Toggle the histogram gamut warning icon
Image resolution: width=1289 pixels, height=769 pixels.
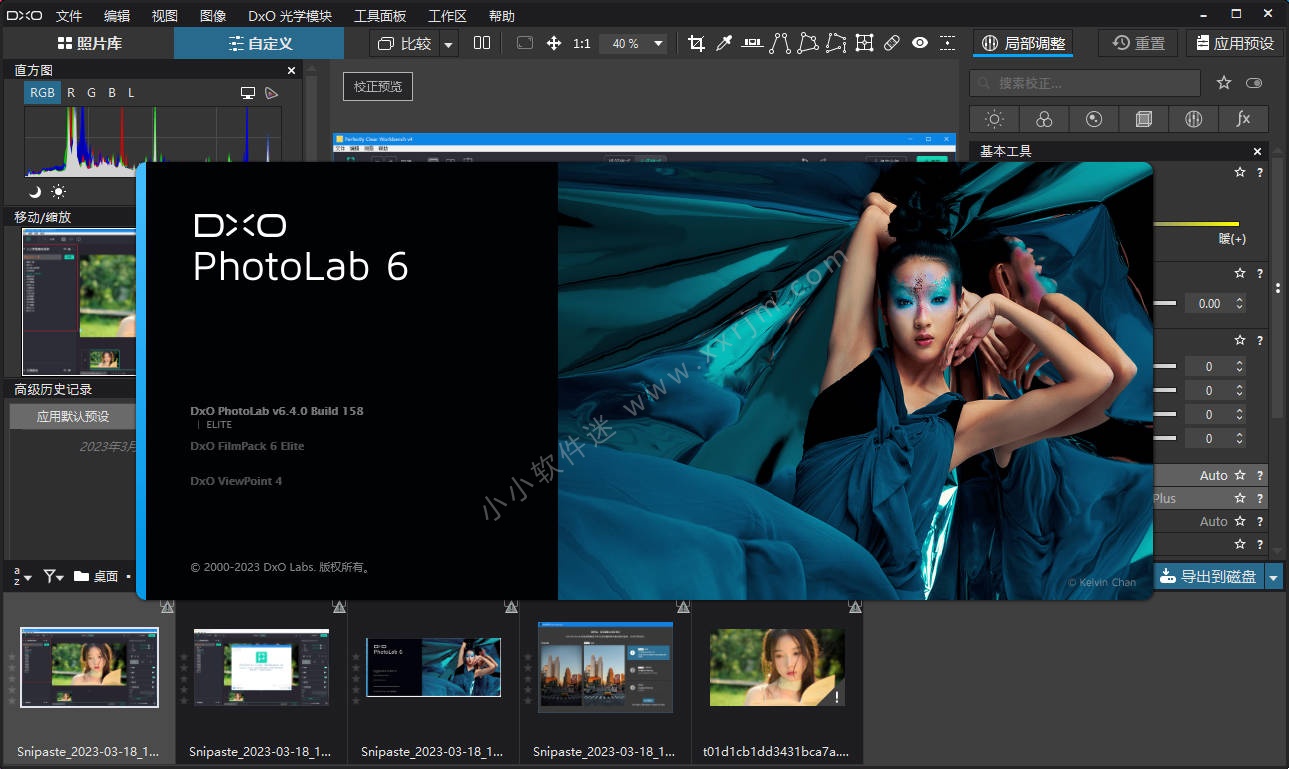271,93
